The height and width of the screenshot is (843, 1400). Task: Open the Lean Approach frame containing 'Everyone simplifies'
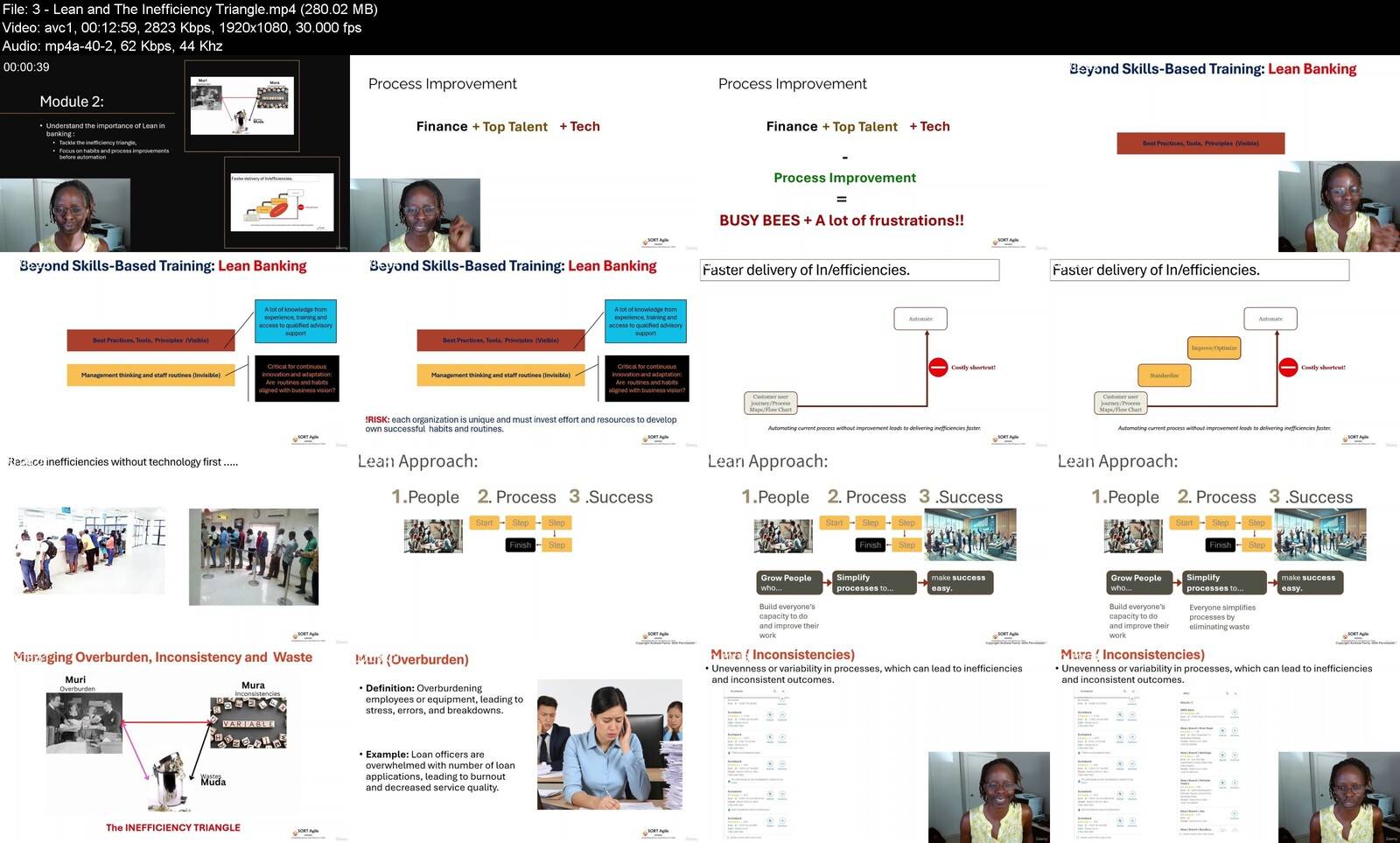pos(1225,547)
